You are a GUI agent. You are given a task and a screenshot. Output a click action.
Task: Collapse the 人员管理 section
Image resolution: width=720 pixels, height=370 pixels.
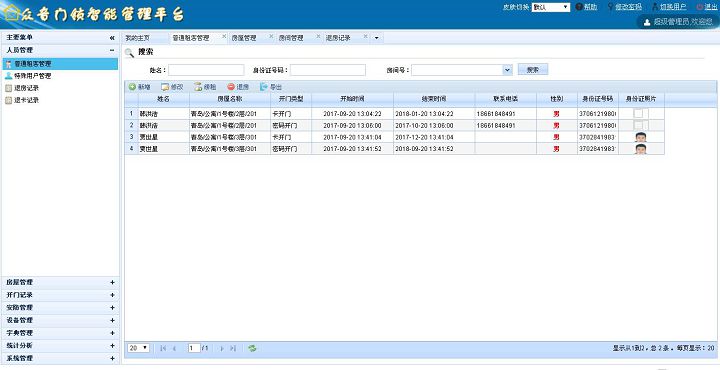coord(112,50)
